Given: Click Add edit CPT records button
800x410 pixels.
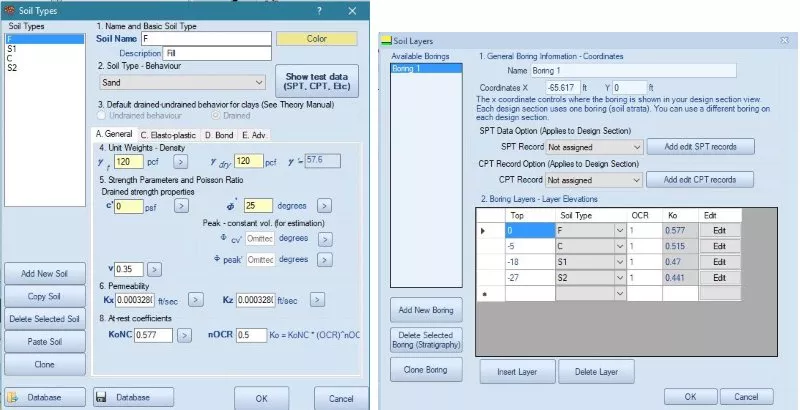Looking at the screenshot, I should 699,180.
